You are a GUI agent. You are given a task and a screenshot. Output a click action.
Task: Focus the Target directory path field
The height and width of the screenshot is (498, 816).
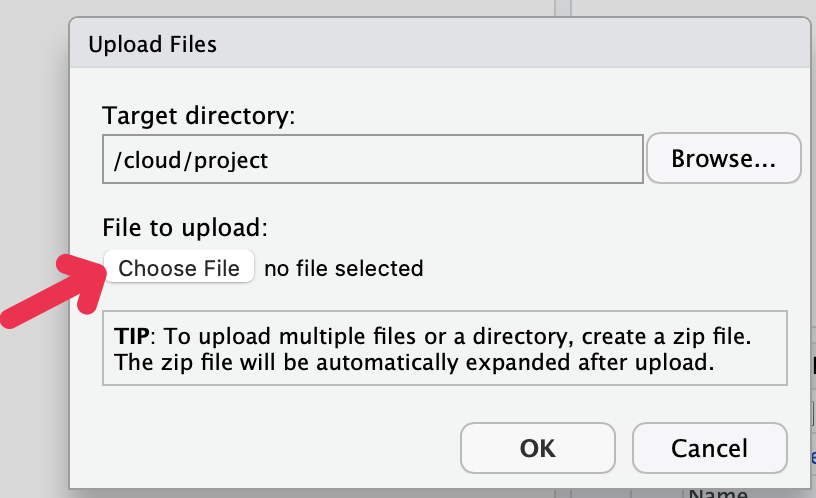point(372,159)
